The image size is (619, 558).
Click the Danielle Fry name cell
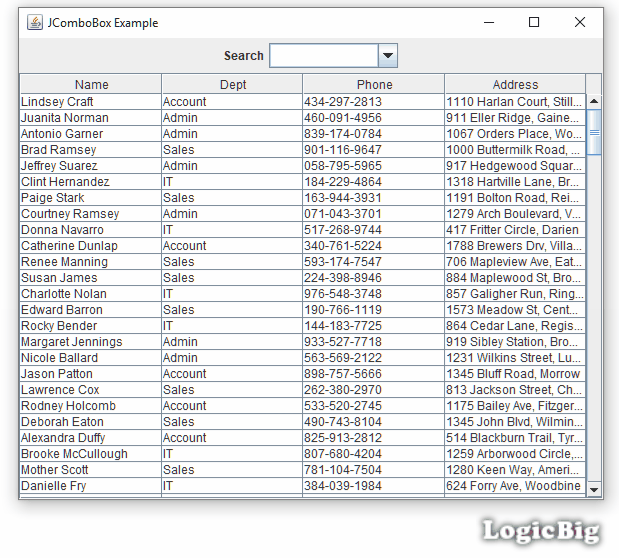point(90,486)
